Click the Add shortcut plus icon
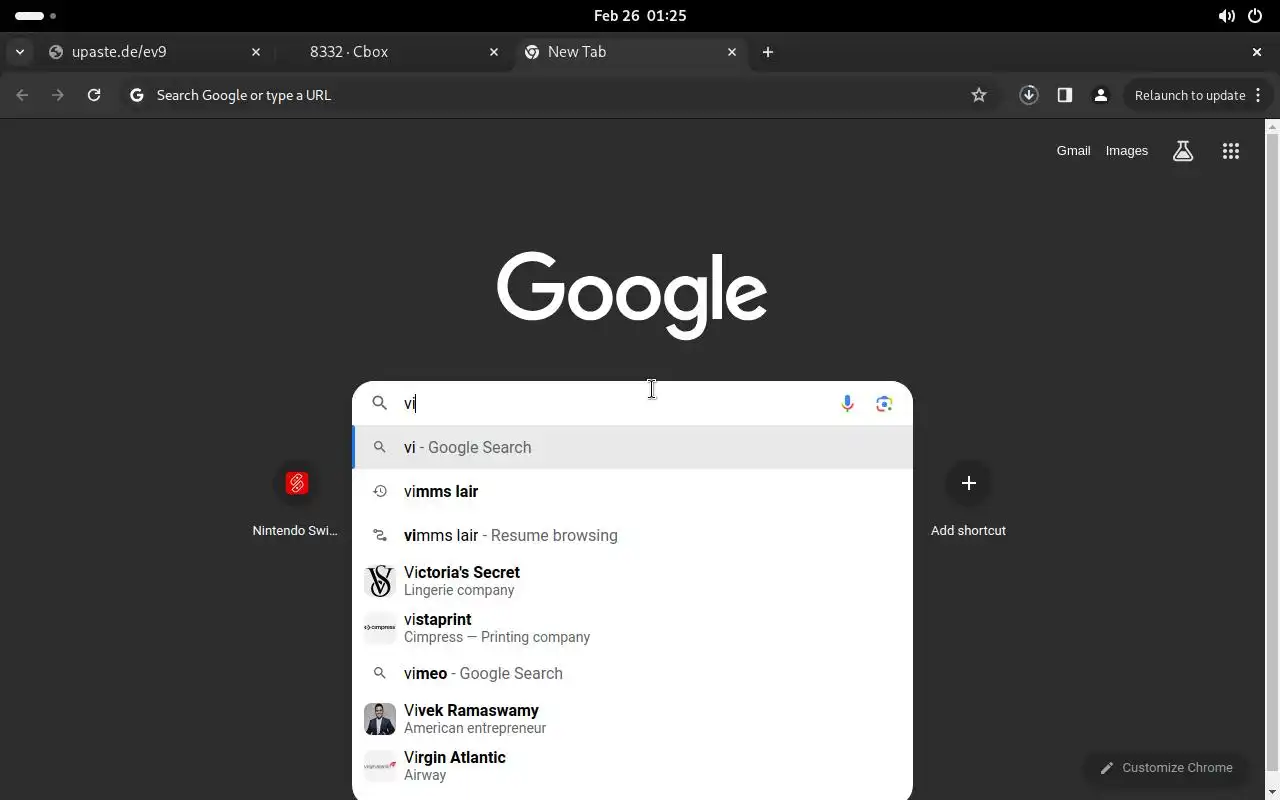 [968, 484]
